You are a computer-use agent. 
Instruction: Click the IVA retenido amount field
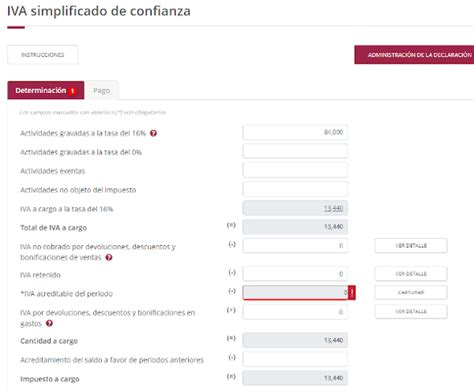click(295, 274)
